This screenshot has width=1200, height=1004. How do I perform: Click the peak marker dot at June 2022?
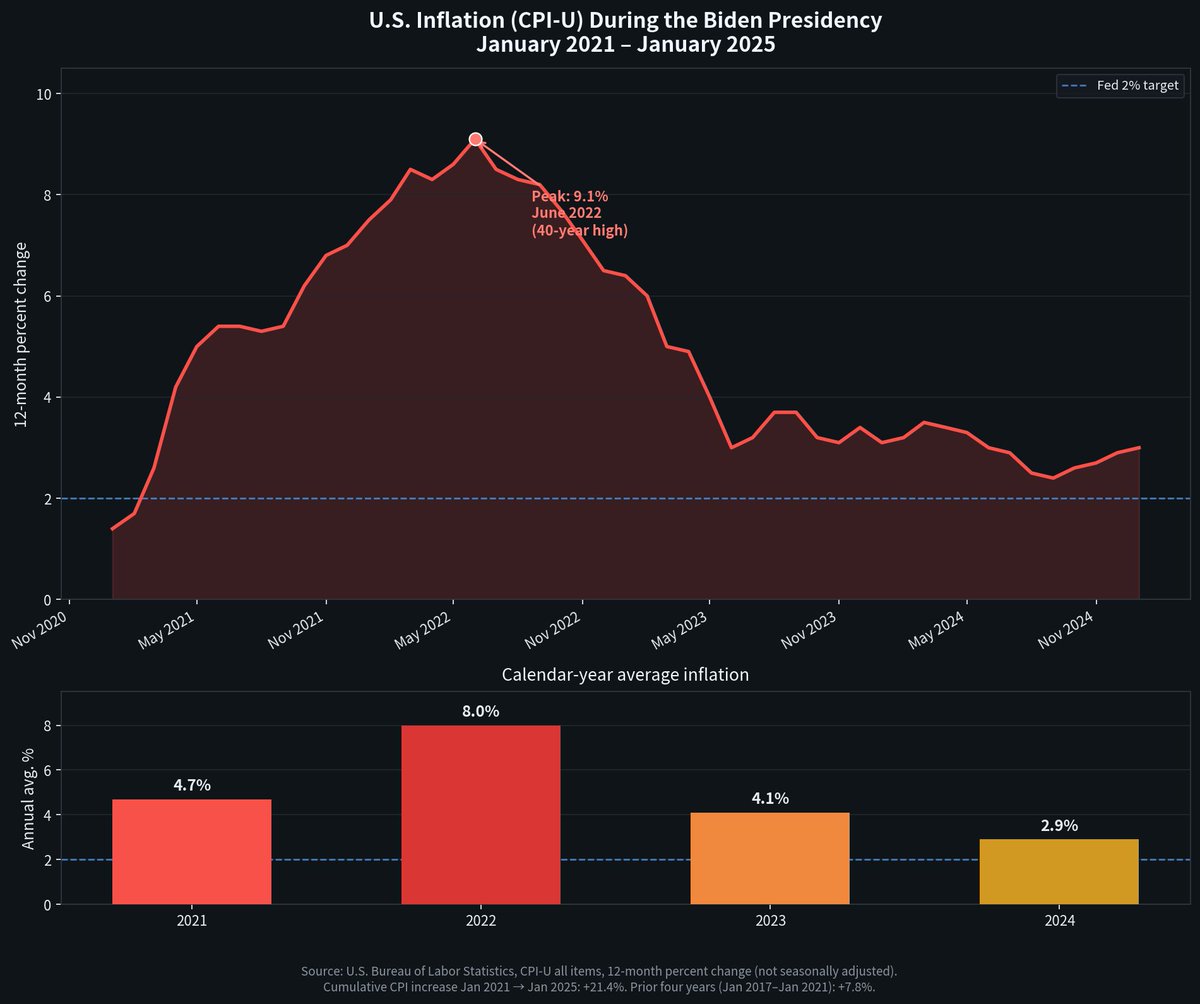tap(476, 139)
